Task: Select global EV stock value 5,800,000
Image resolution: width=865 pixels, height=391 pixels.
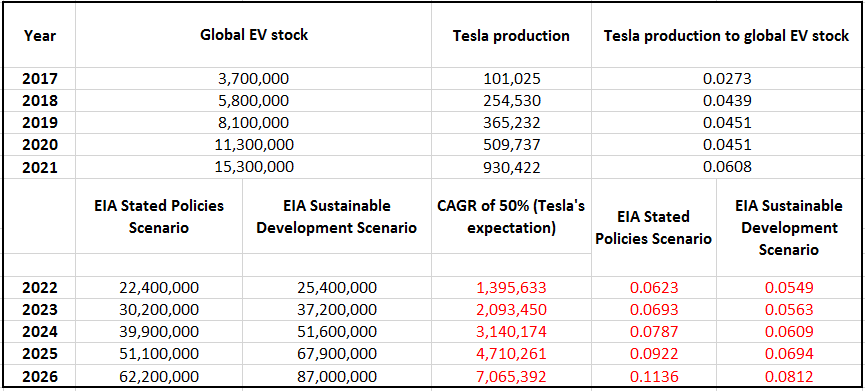Action: click(254, 101)
